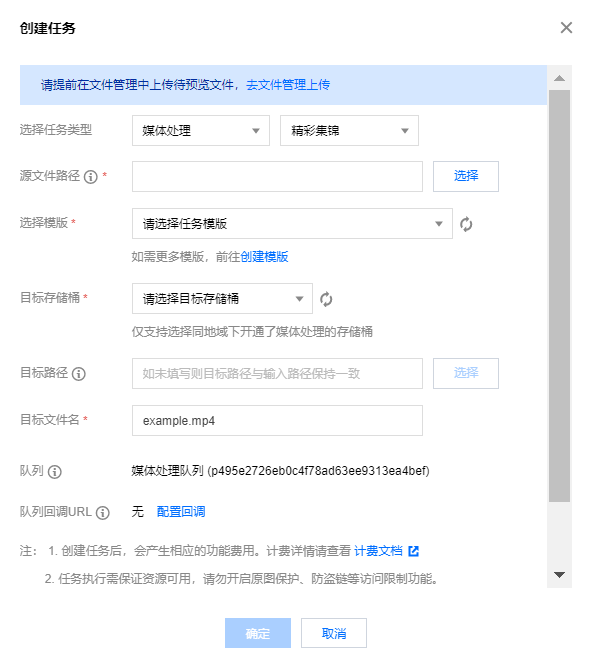Screen dimensions: 594x665
Task: Click the 确定 confirm button
Action: tap(258, 633)
